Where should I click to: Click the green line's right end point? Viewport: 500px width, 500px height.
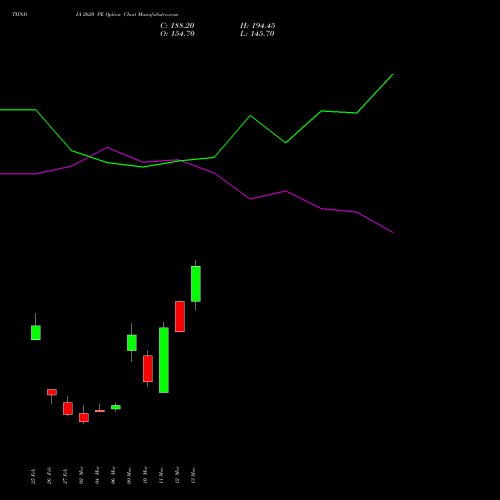[x=393, y=75]
